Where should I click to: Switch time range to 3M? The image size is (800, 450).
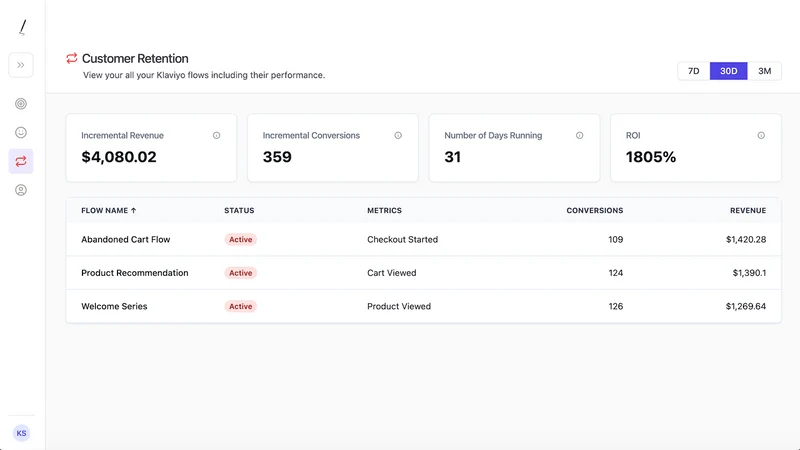764,71
